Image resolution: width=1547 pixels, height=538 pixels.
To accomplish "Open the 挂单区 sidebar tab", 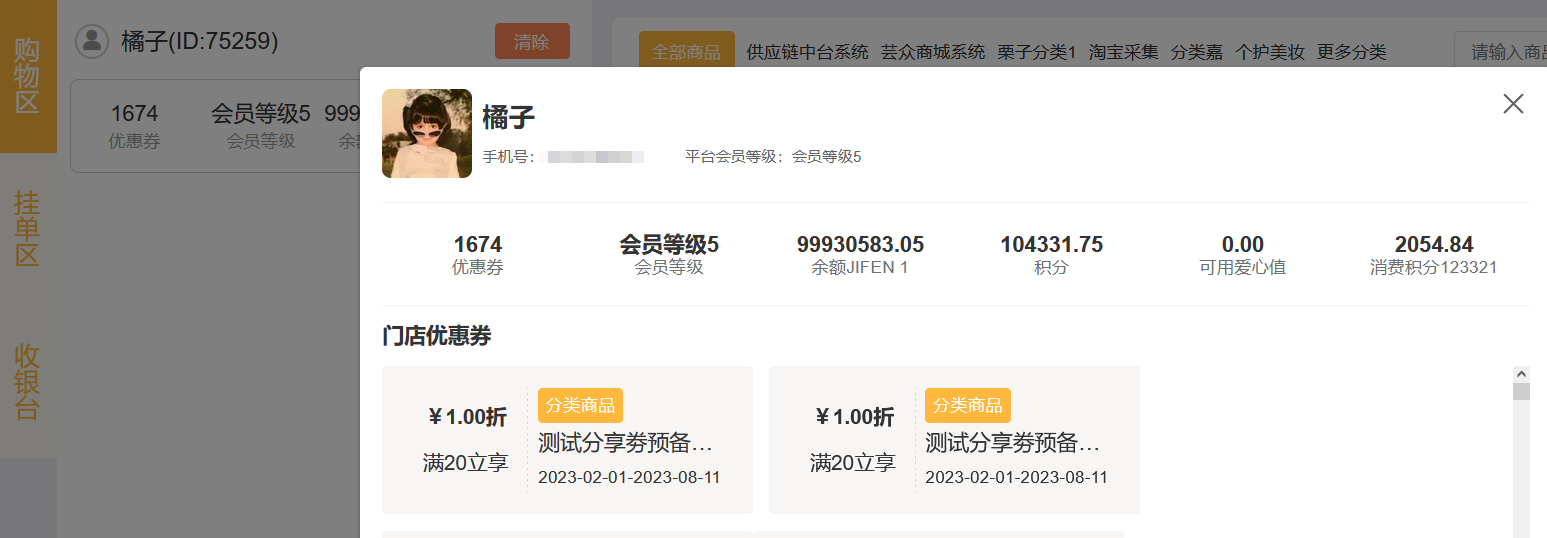I will tap(27, 229).
